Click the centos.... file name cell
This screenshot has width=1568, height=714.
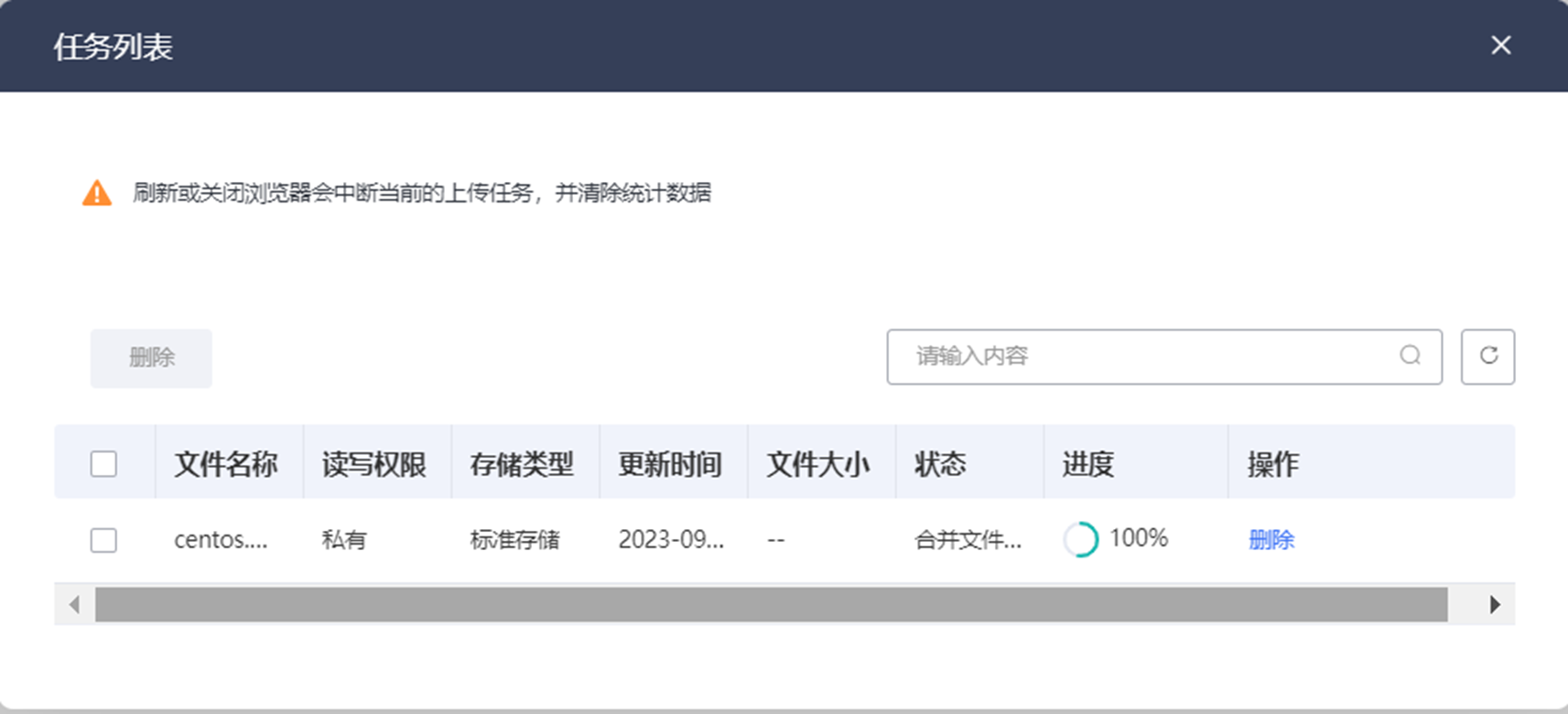221,540
